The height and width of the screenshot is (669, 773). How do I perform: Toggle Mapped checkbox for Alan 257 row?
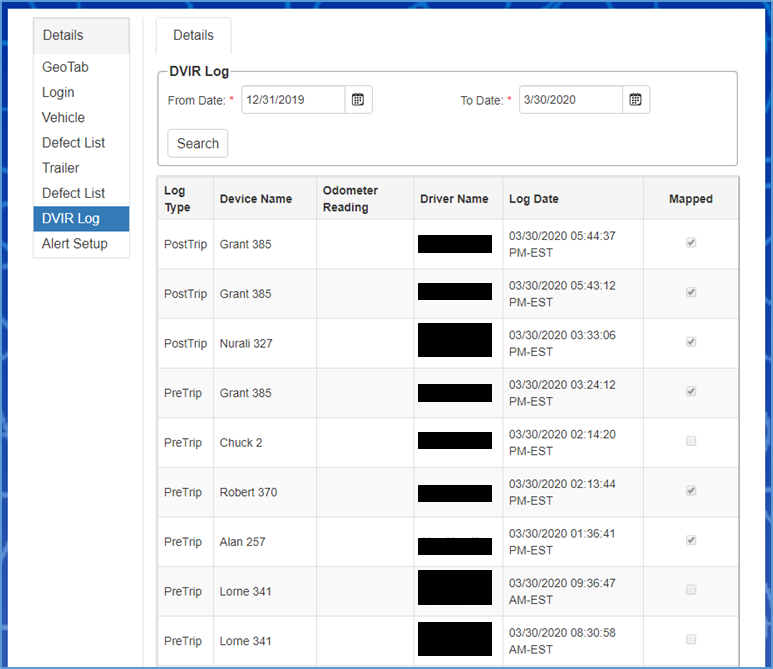click(691, 541)
